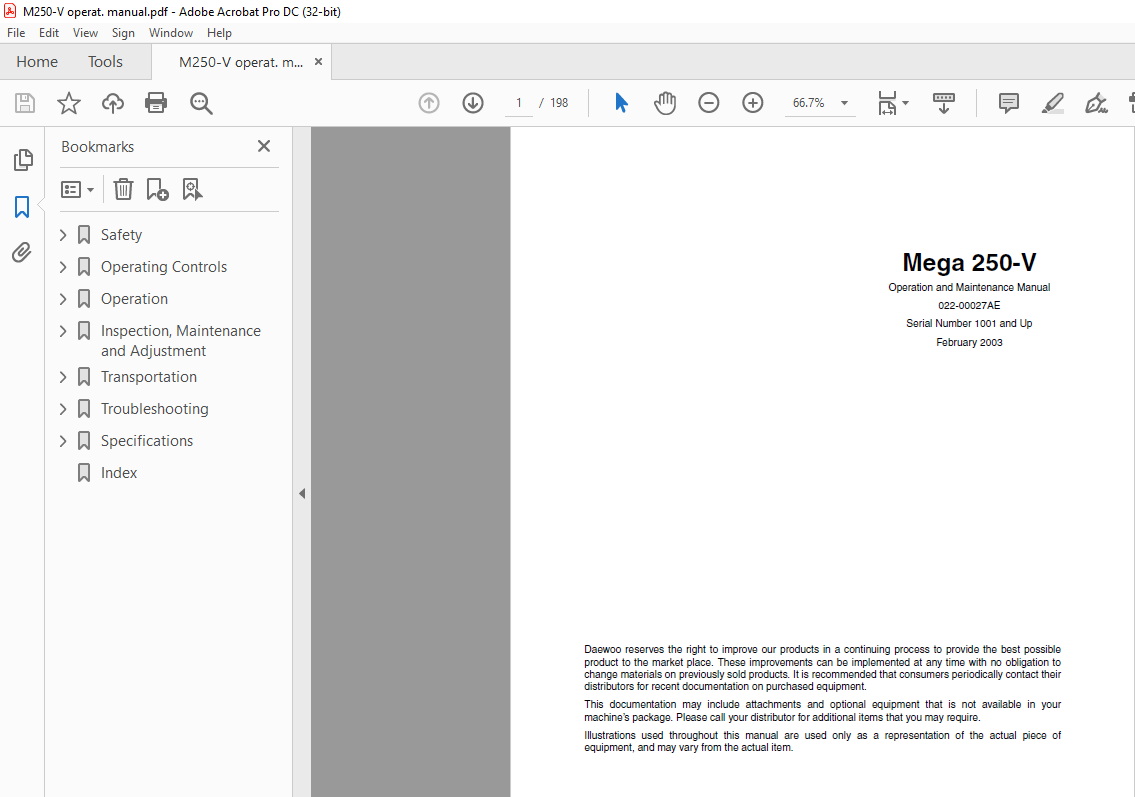Expand Inspection, Maintenance and Adjustment bookmark
The height and width of the screenshot is (797, 1135).
click(x=63, y=331)
